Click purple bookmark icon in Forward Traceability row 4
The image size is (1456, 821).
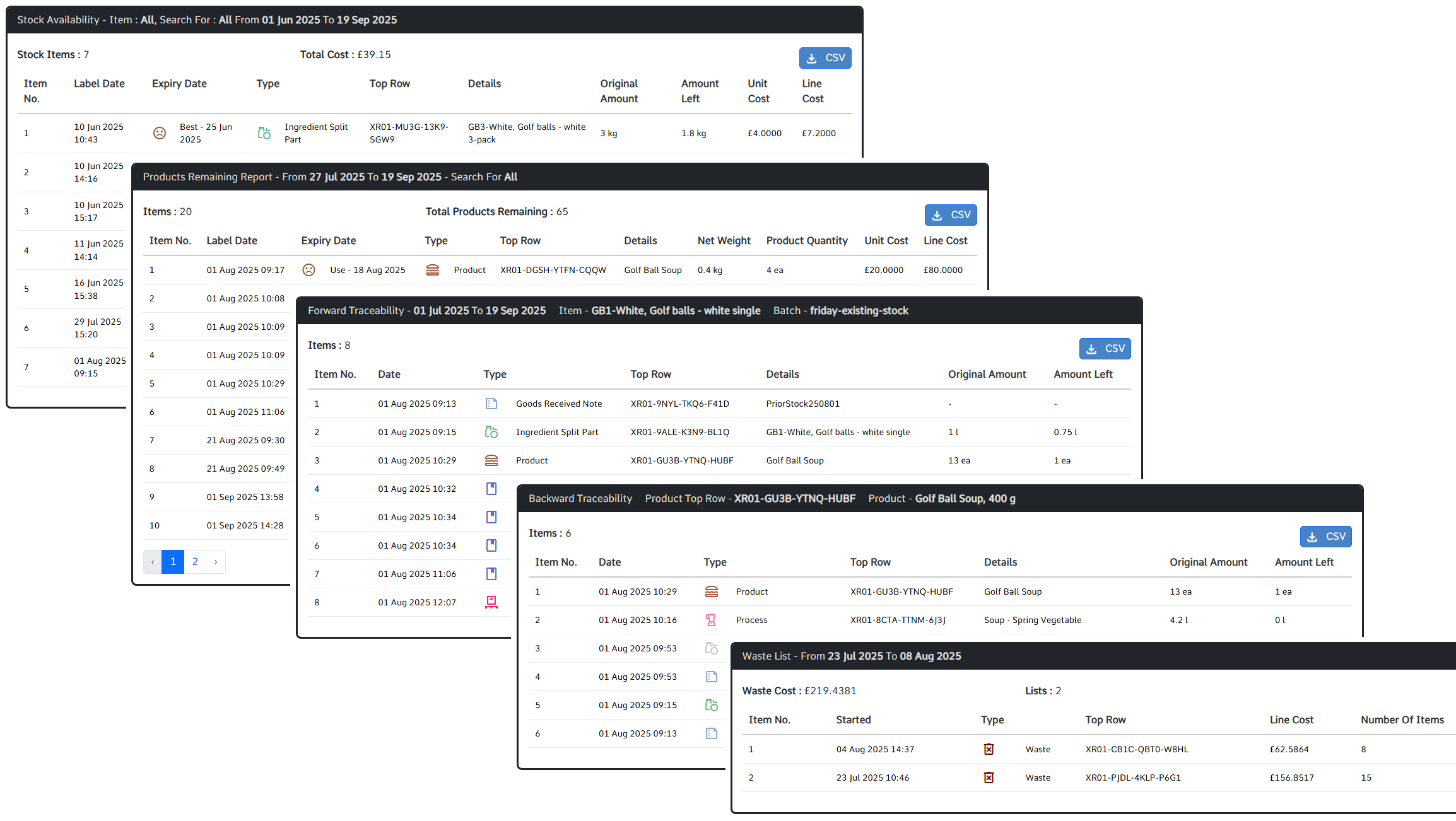(491, 489)
